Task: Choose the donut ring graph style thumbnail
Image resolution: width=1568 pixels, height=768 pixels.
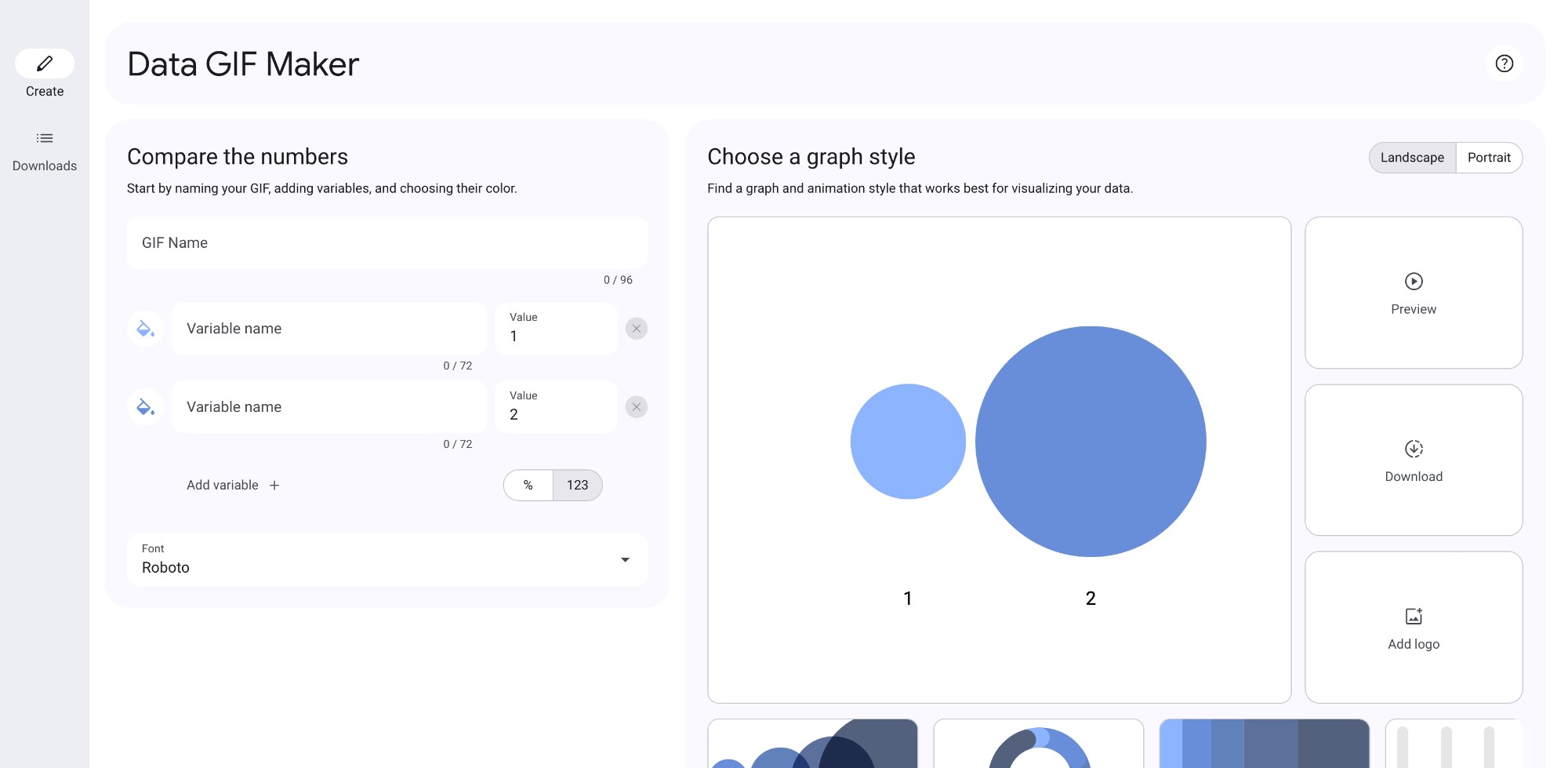Action: [1039, 743]
